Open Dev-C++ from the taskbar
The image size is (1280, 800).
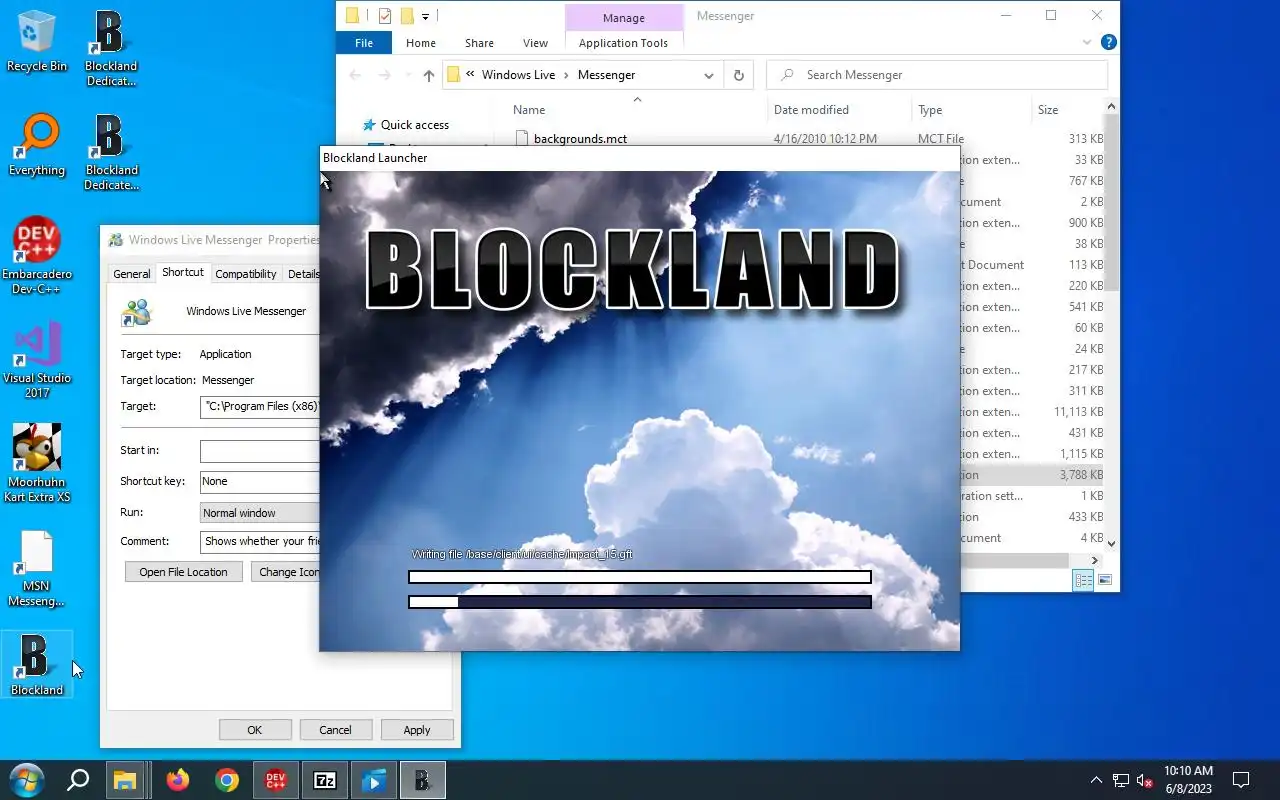pos(276,780)
